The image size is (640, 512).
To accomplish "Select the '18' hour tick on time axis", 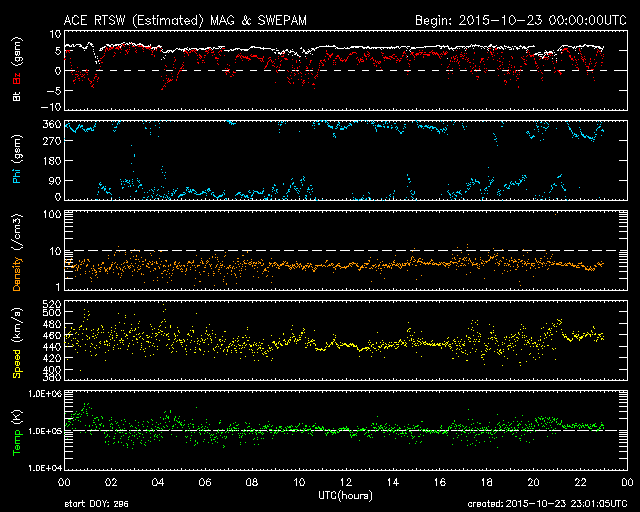I will [485, 481].
